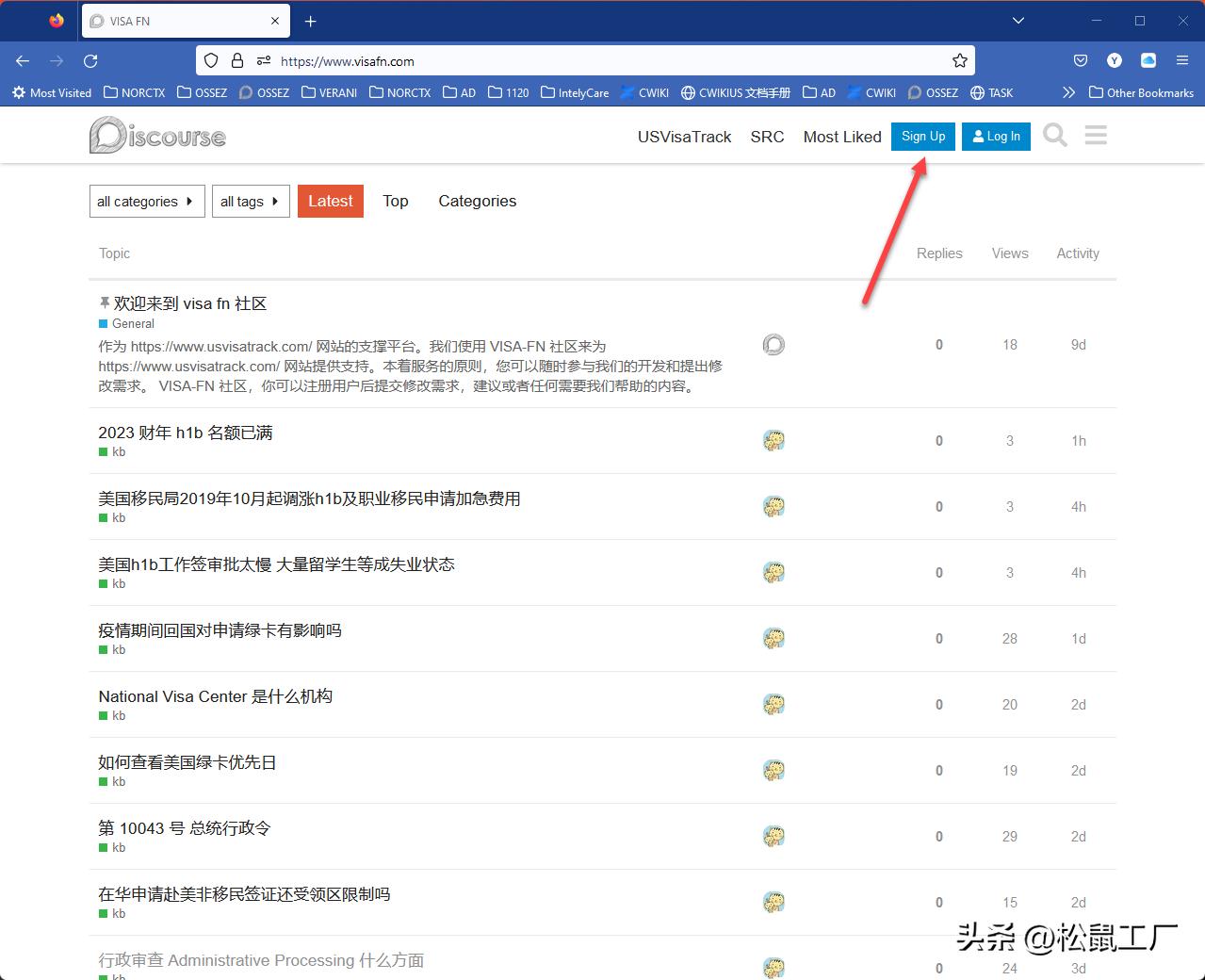Open Firefox account cloud icon

(x=1148, y=60)
